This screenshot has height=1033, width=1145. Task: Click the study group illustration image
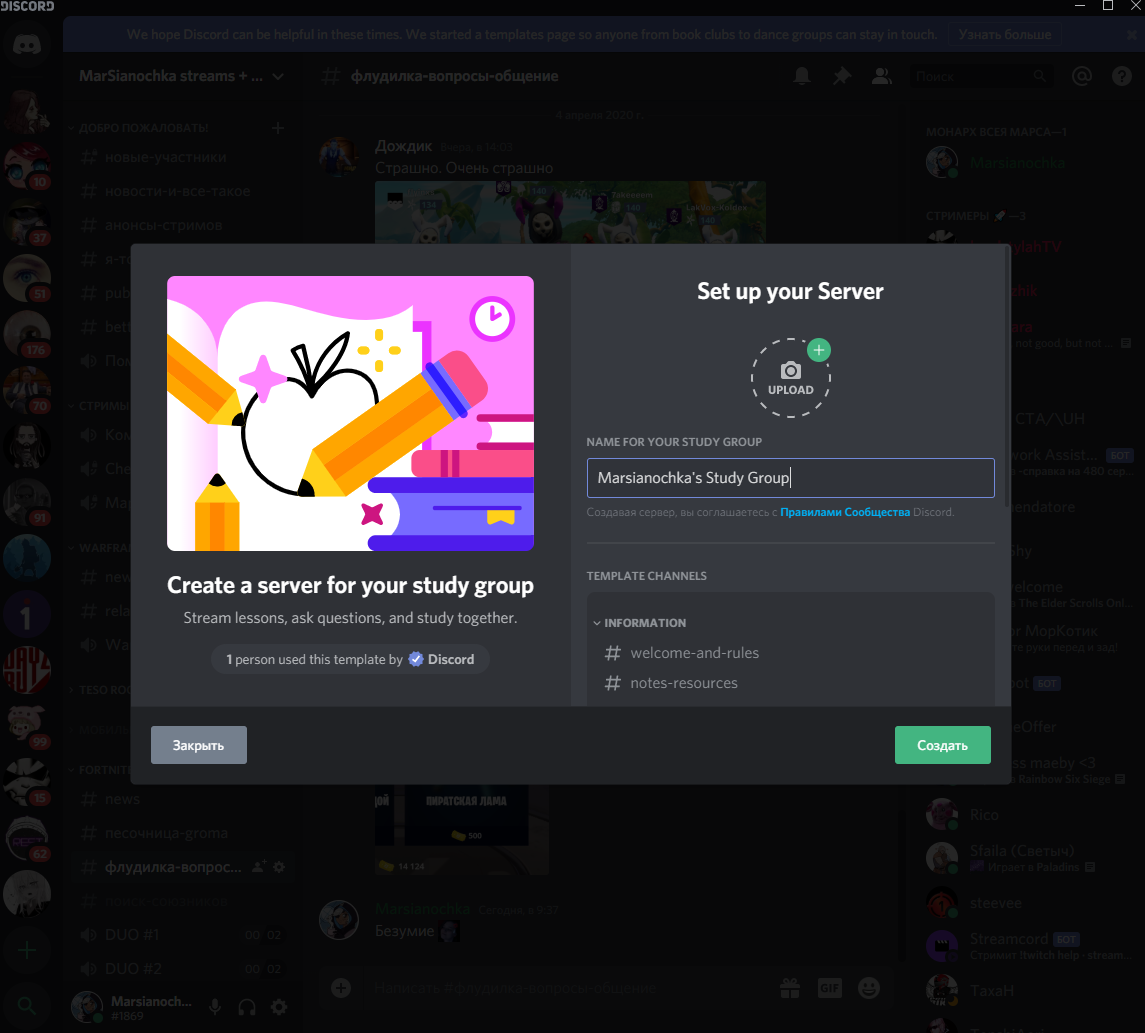(x=350, y=413)
